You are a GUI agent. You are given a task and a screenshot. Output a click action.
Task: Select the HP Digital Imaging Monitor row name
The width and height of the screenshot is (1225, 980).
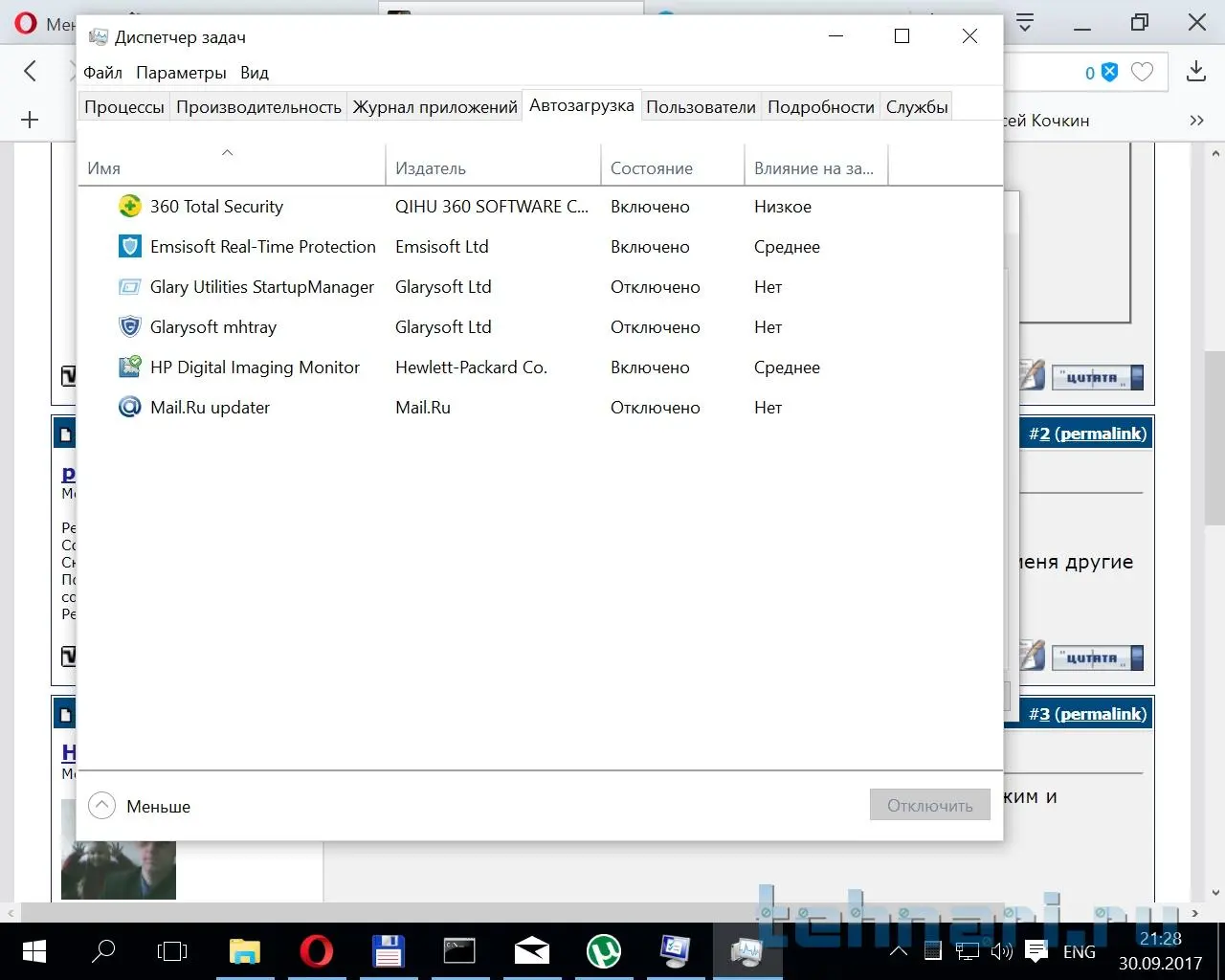pyautogui.click(x=256, y=367)
